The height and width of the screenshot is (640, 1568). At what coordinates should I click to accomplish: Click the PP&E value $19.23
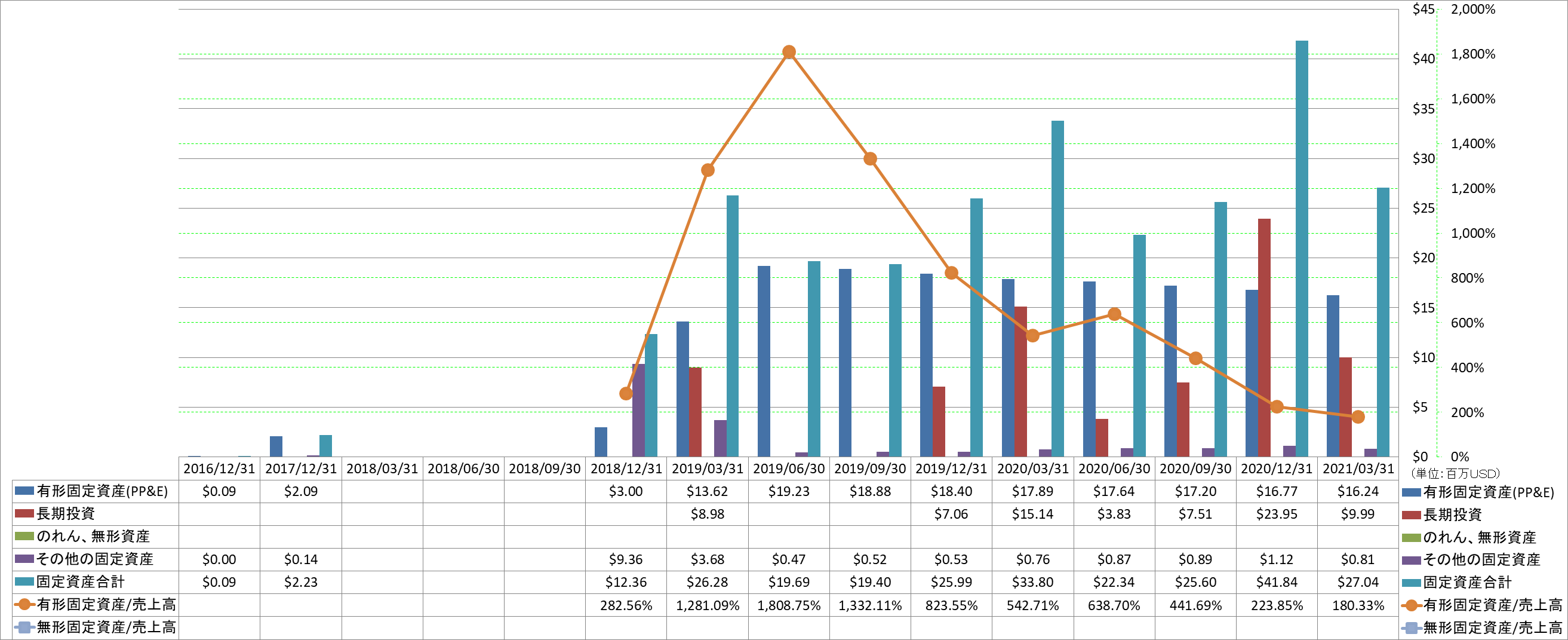coord(789,491)
